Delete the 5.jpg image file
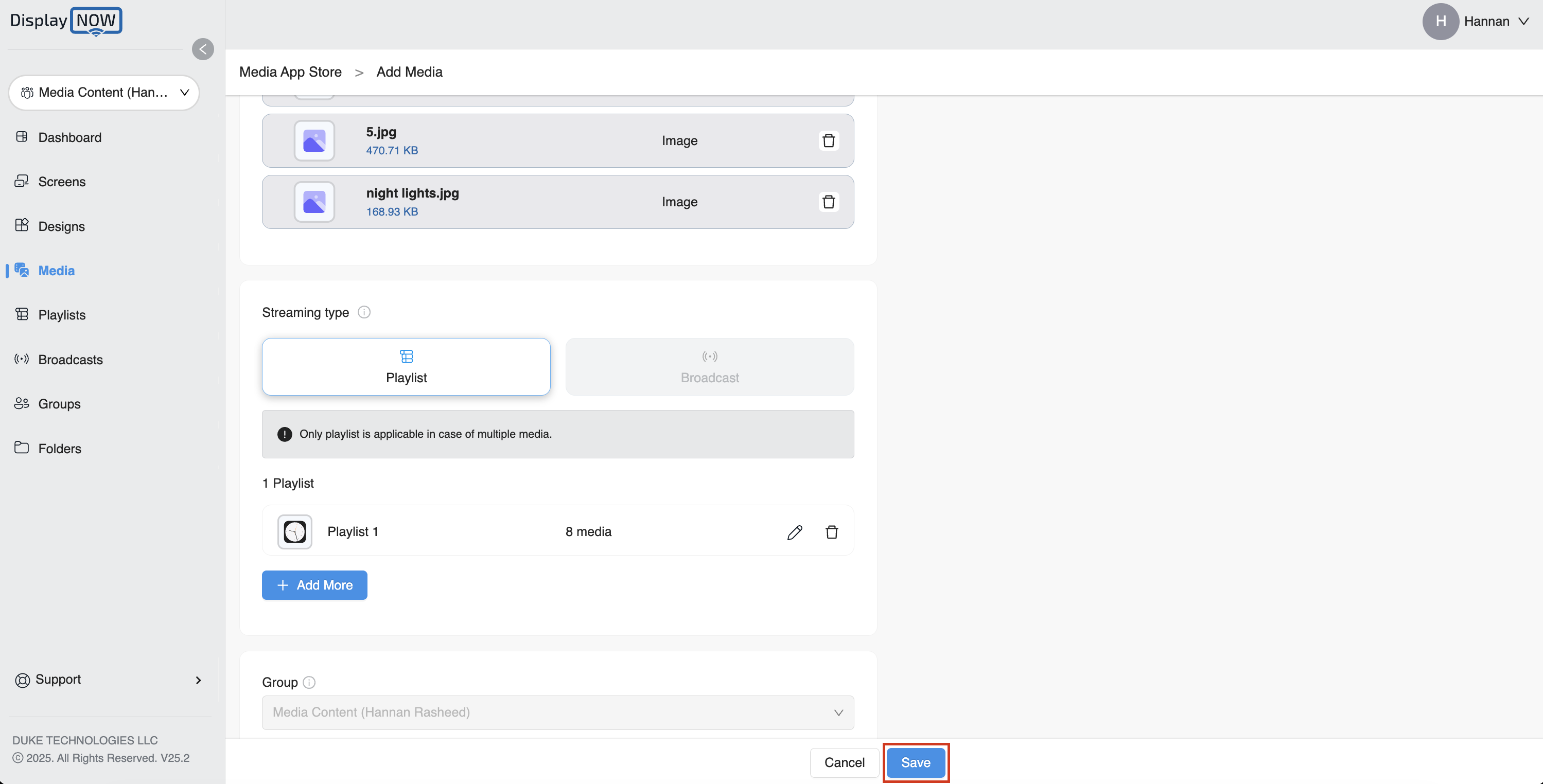 829,141
